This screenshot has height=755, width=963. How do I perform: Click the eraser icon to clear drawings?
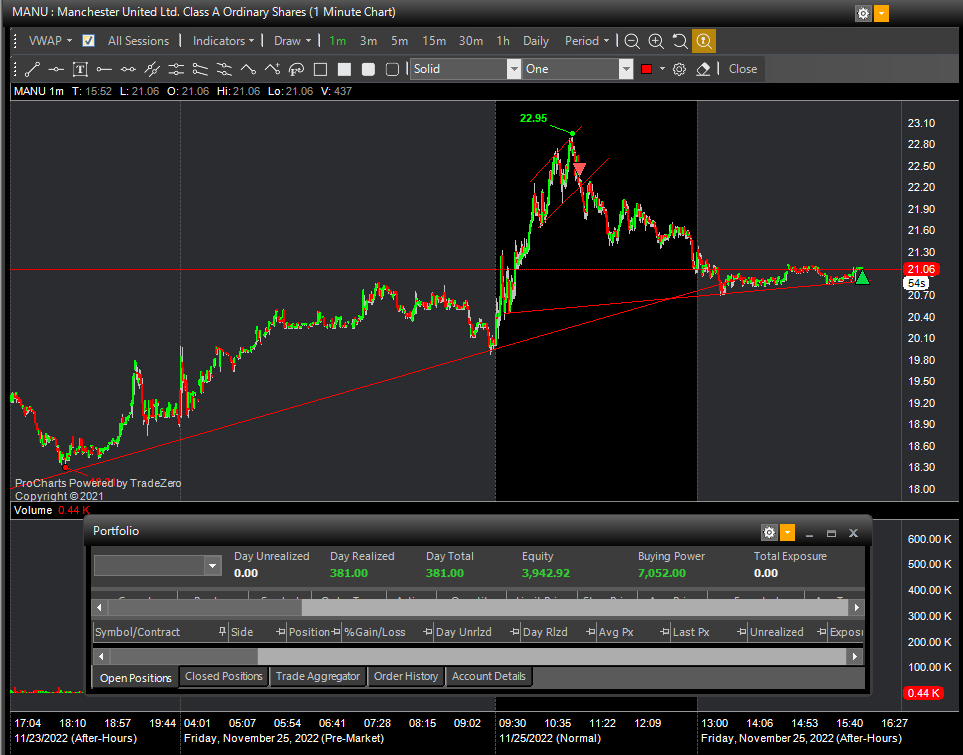click(703, 69)
